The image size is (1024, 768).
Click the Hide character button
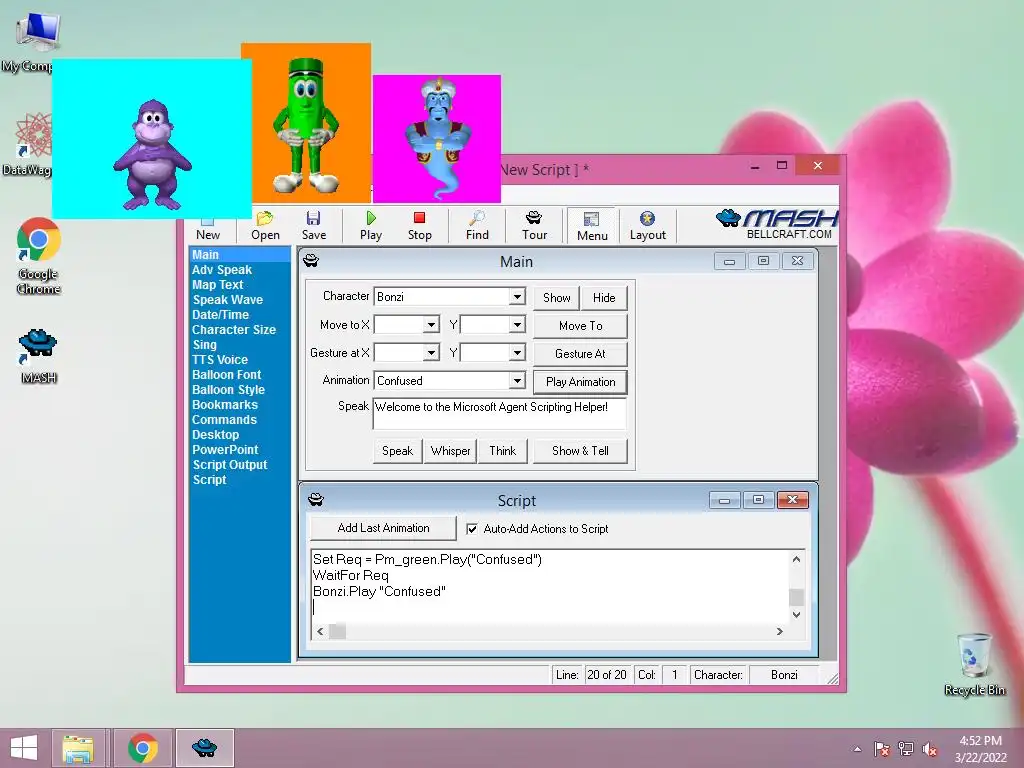click(x=604, y=298)
